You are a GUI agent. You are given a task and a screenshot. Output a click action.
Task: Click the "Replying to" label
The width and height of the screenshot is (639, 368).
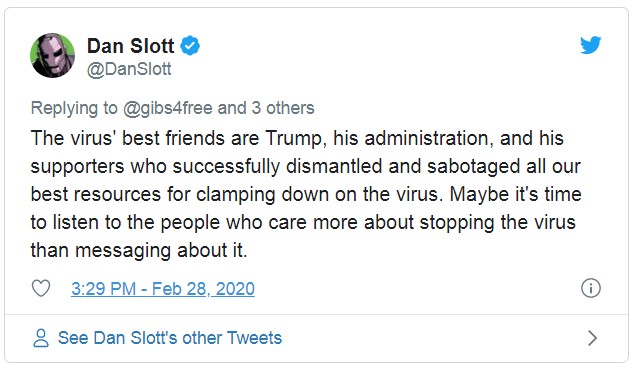click(x=74, y=108)
